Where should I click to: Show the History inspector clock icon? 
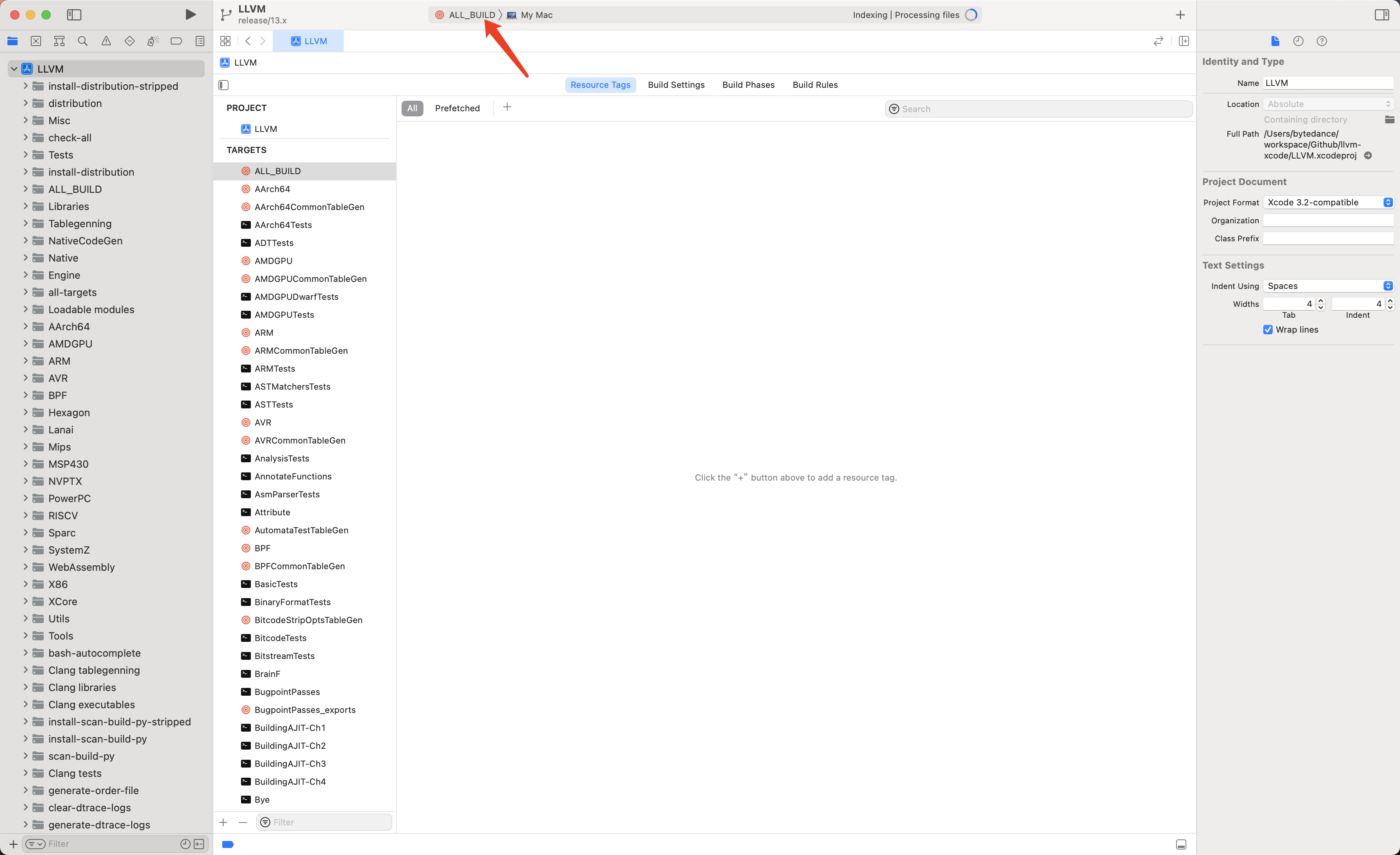tap(1298, 41)
